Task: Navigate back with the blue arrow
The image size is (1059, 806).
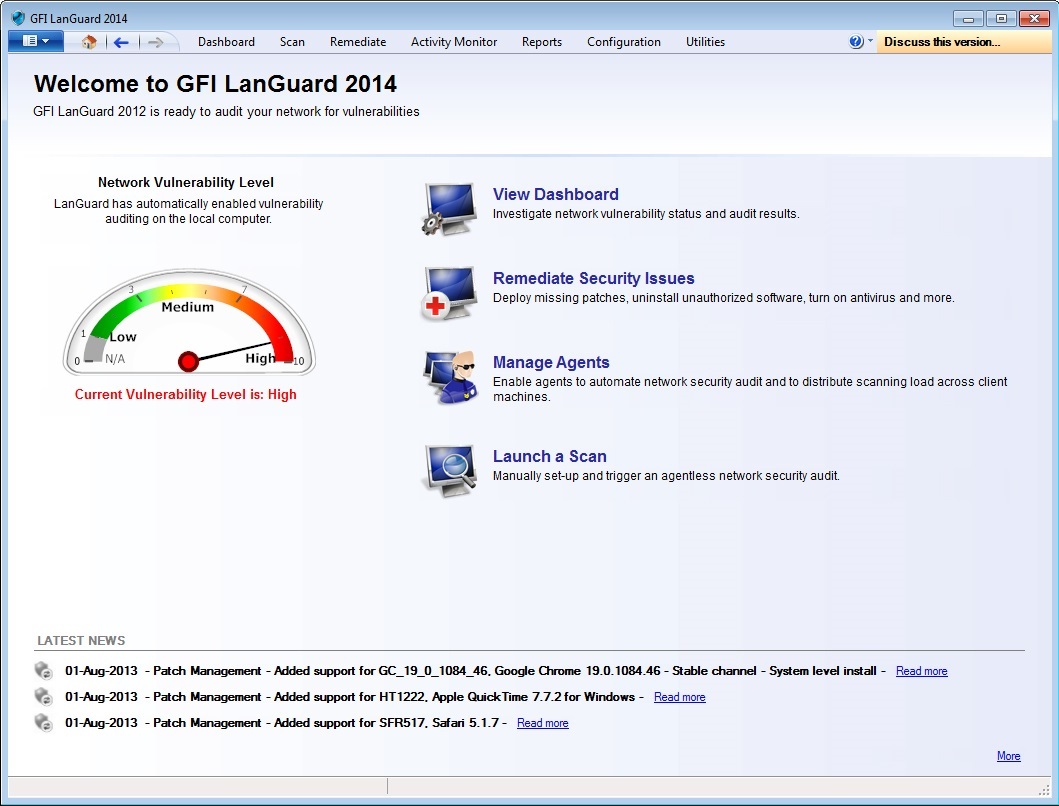Action: click(x=122, y=43)
